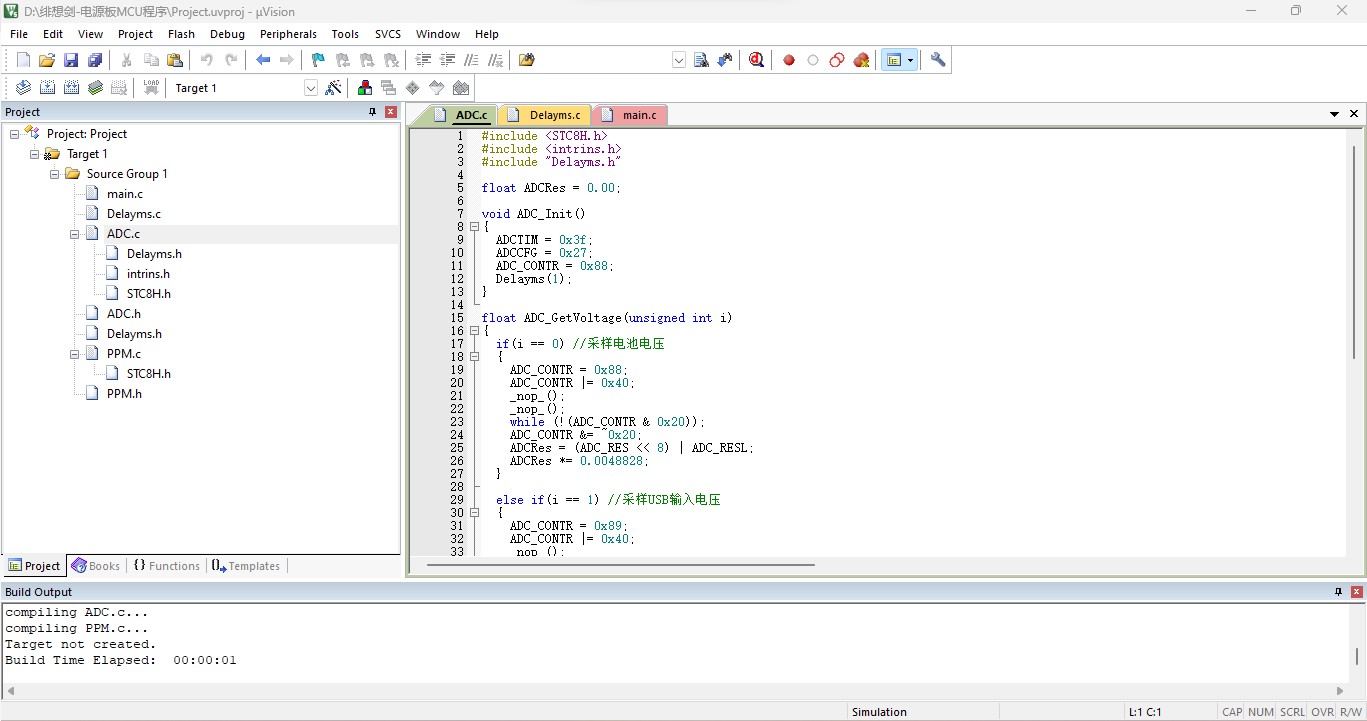Collapse the Project: Project tree node
Image resolution: width=1367 pixels, height=721 pixels.
click(x=15, y=134)
